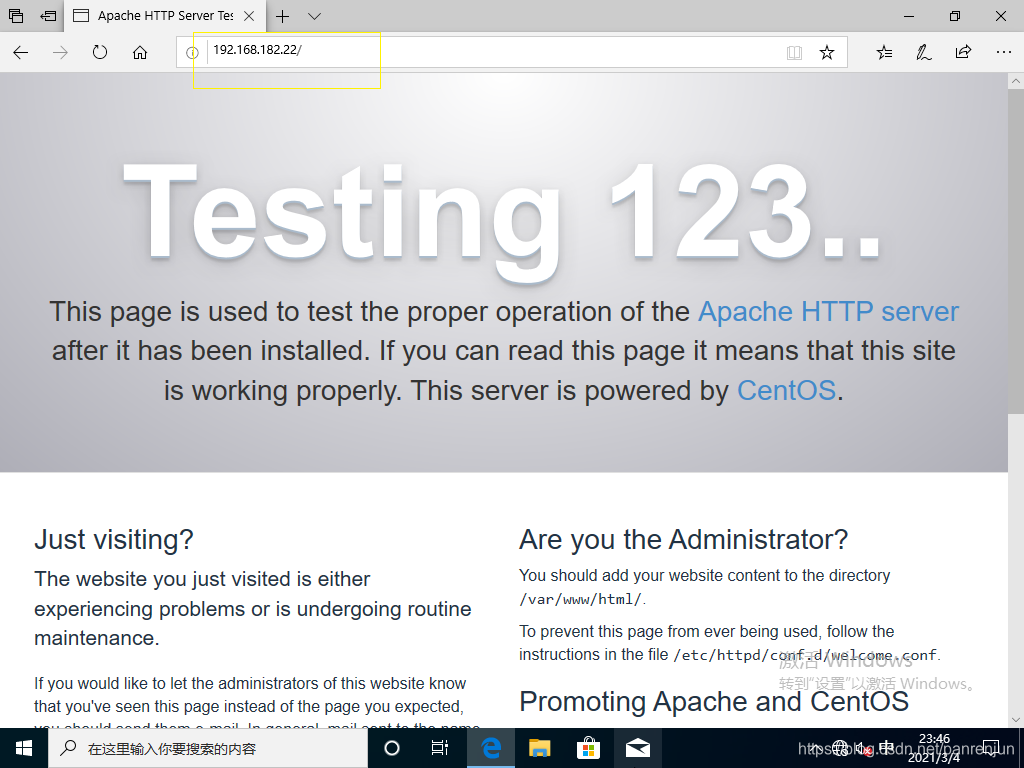Click the /var/www/html/ path text

point(581,599)
